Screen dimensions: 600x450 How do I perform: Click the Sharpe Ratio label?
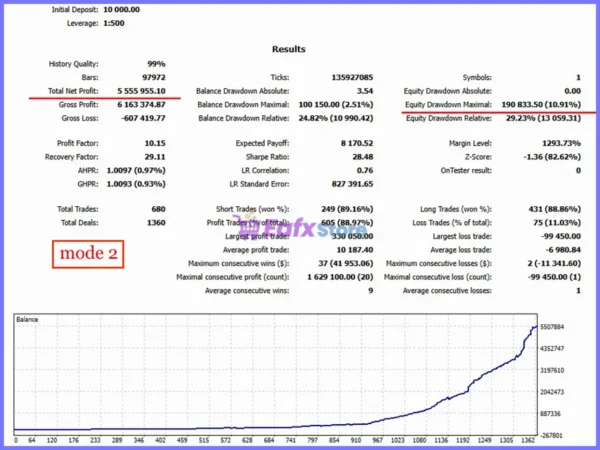267,157
